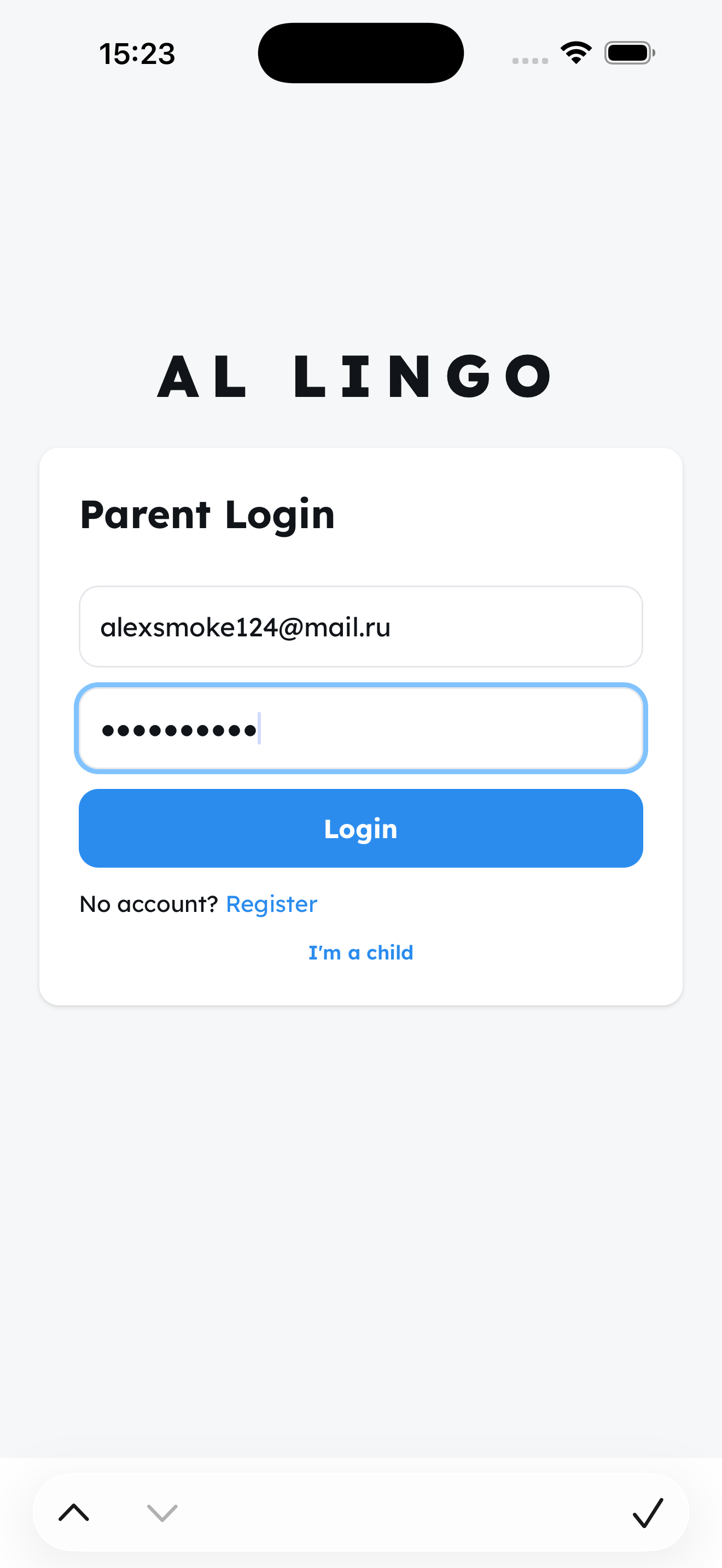Screen dimensions: 722x1568
Task: Focus the email field with alexsmoke124@mail.ru
Action: coord(360,627)
